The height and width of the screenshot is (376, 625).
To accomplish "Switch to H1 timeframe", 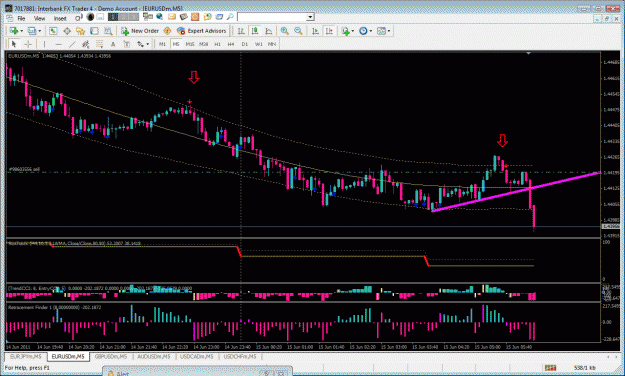I will tap(217, 44).
